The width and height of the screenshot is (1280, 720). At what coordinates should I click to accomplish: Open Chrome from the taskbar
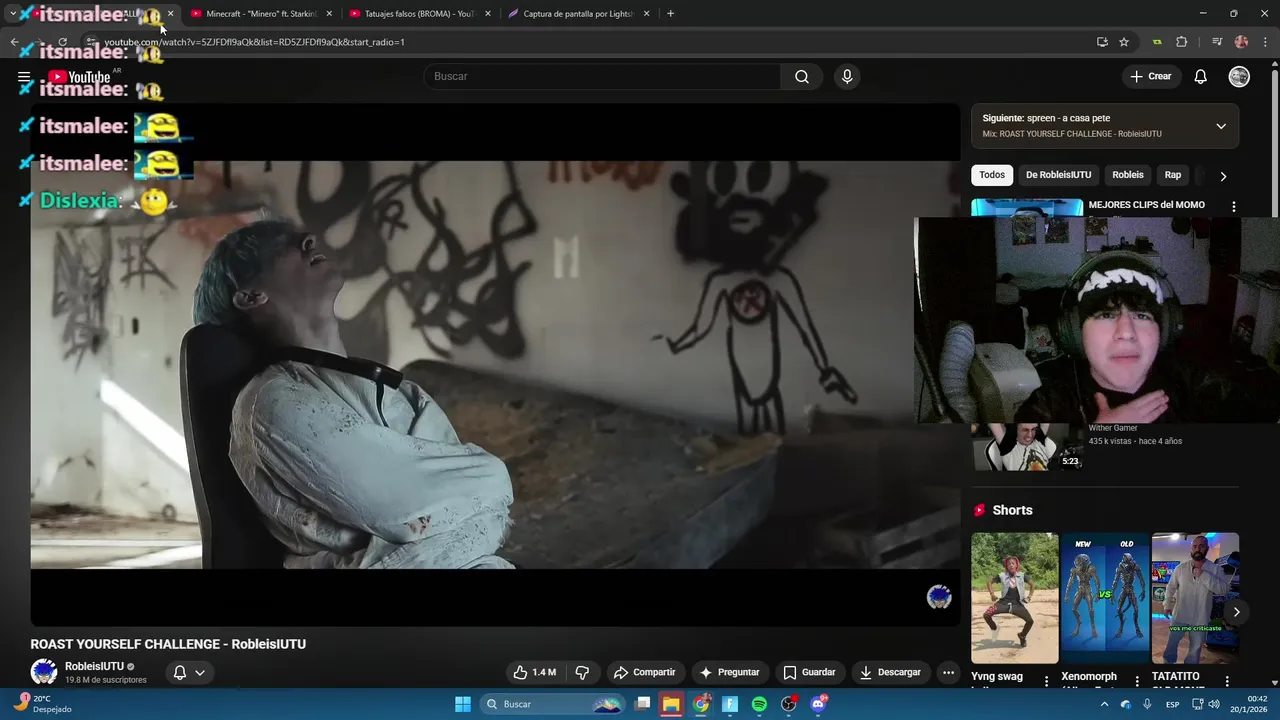(701, 704)
